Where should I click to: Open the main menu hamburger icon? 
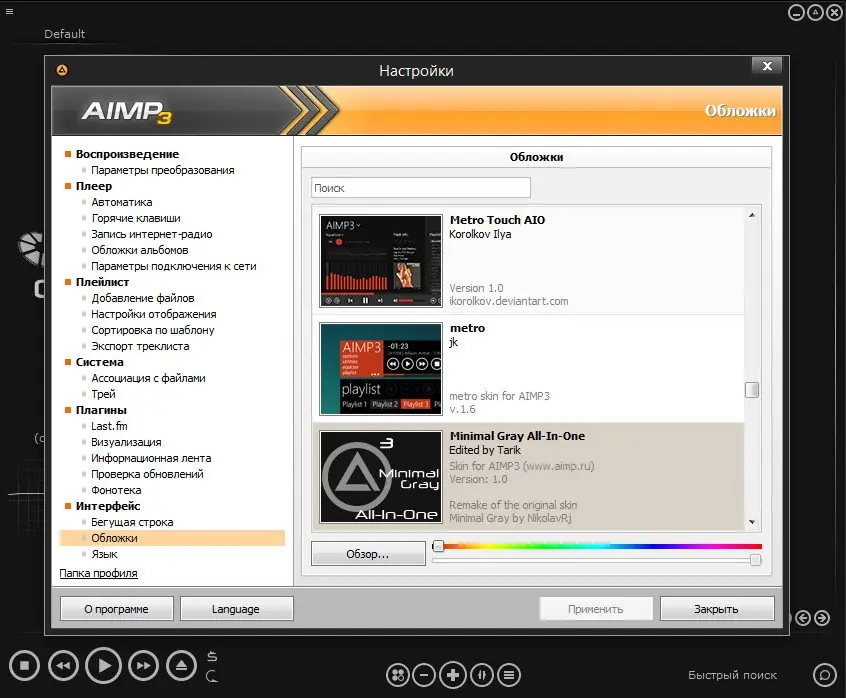(9, 11)
